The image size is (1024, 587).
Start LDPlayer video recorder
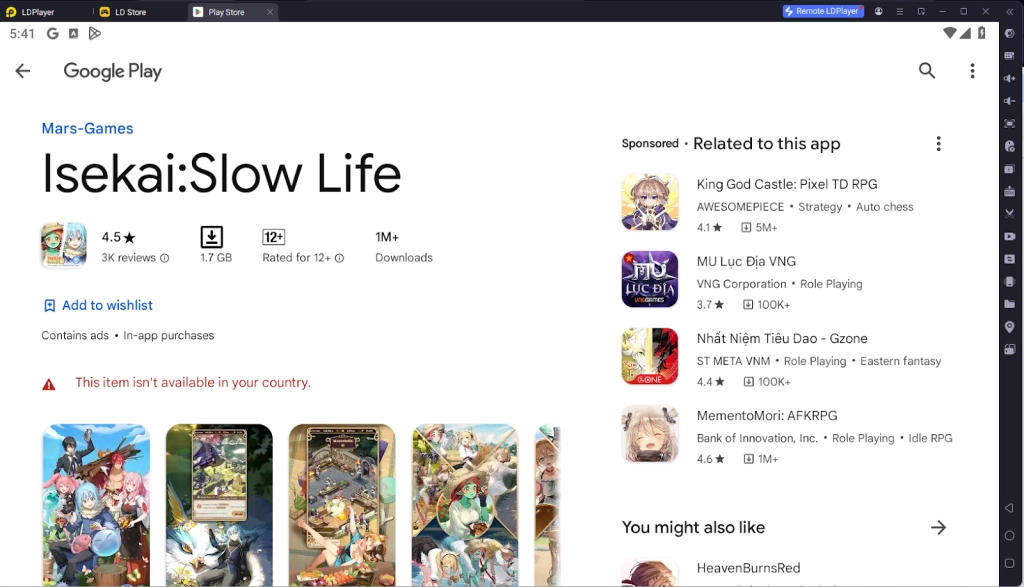[x=1010, y=236]
